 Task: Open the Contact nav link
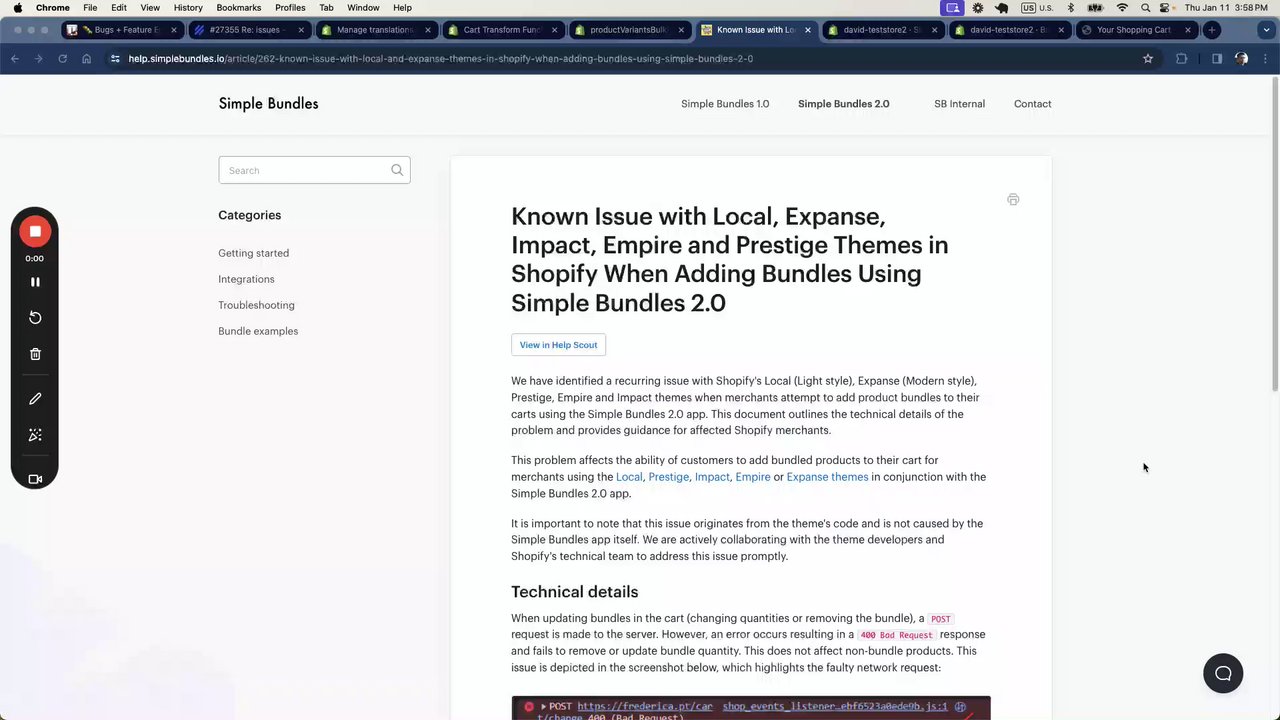pos(1032,104)
